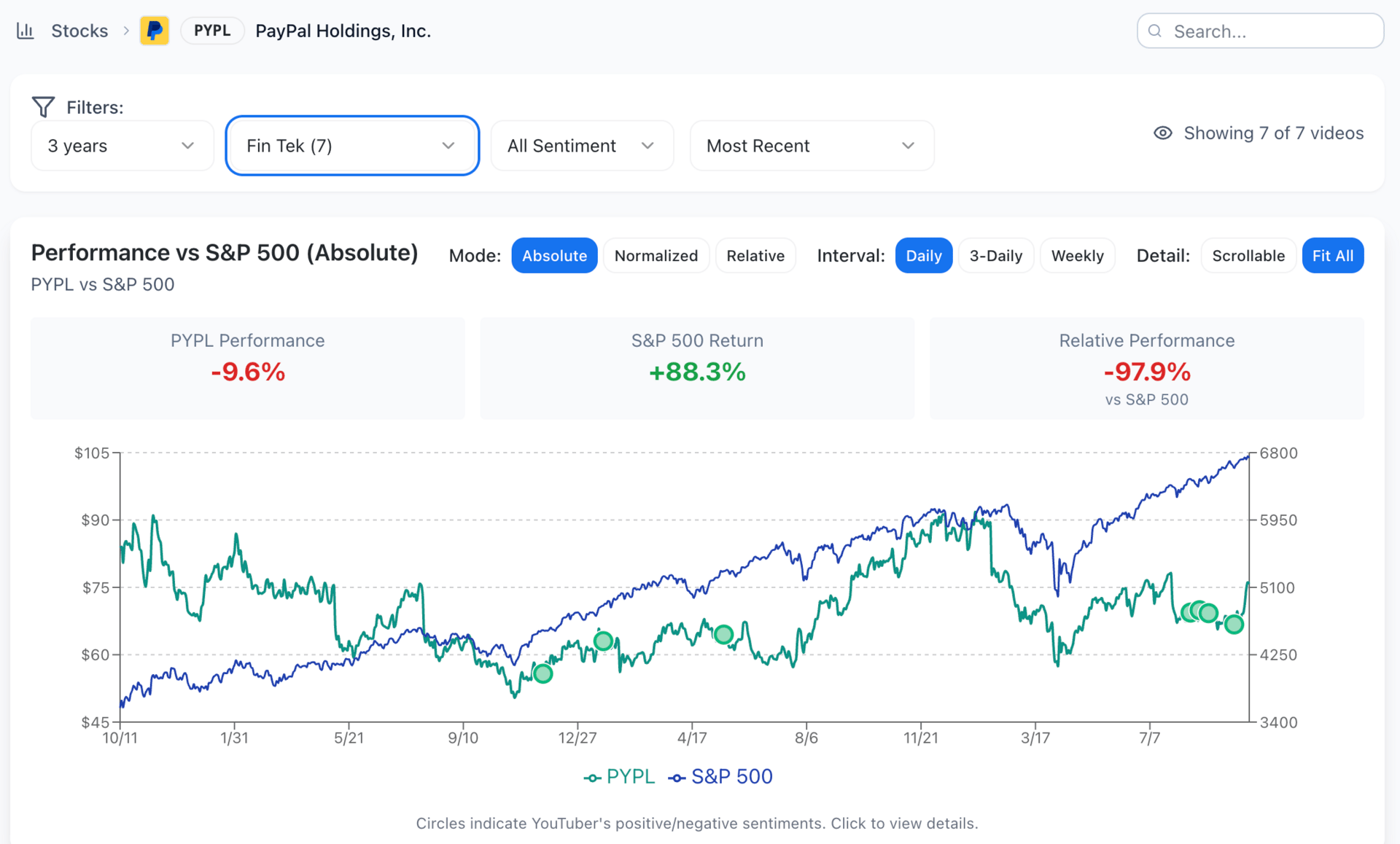Open the All Sentiment filter dropdown
Image resolution: width=1400 pixels, height=844 pixels.
[x=581, y=146]
